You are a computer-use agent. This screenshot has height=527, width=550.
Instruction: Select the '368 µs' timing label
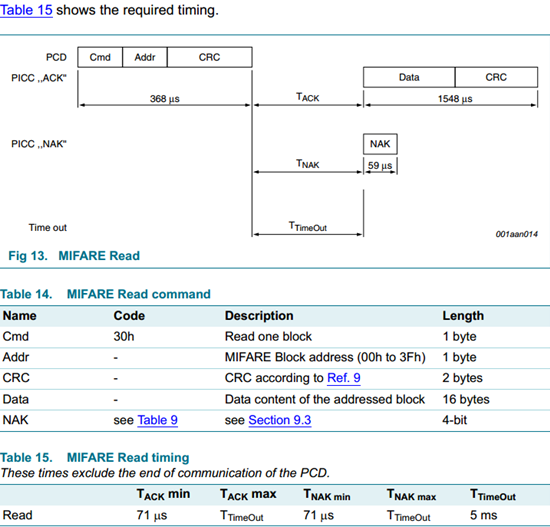pos(165,99)
